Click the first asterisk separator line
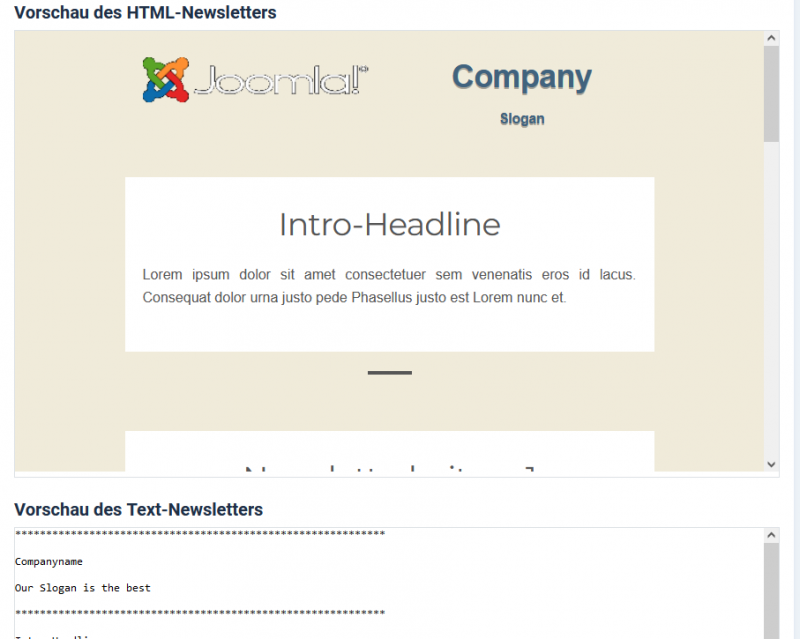This screenshot has width=800, height=639. 200,535
